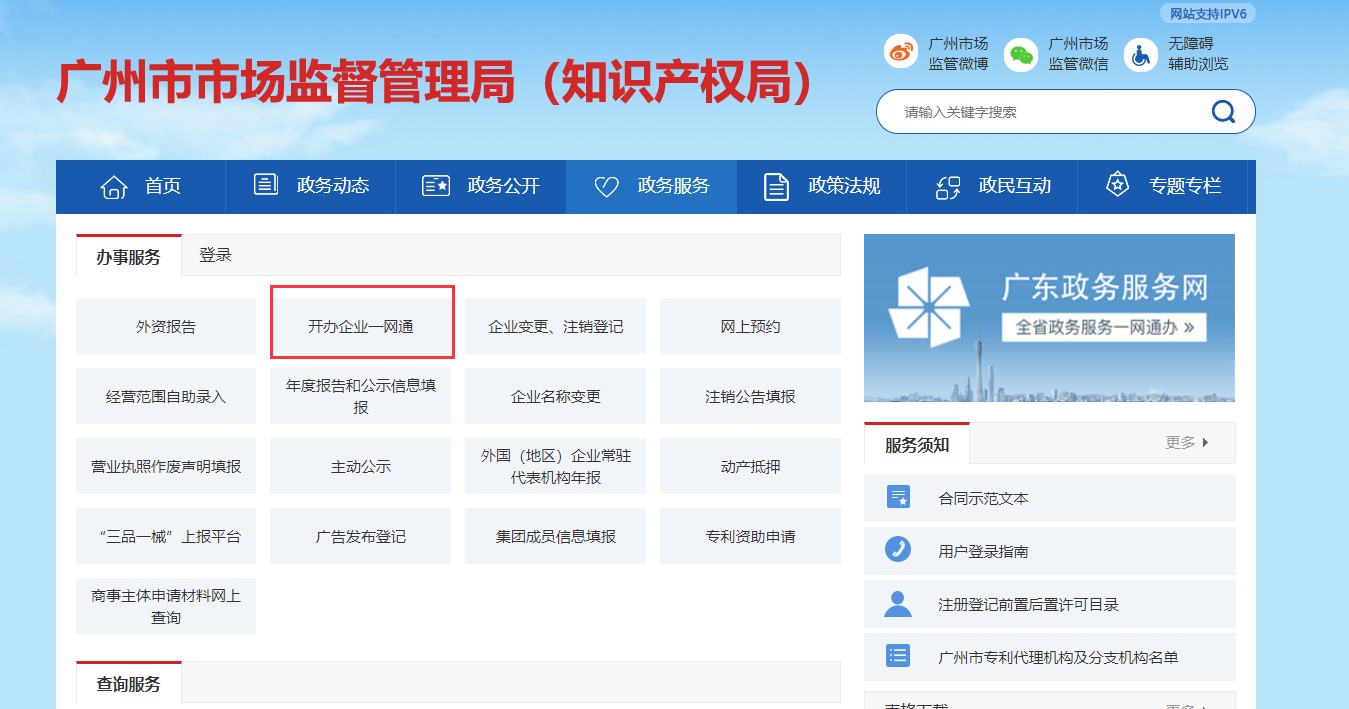Click the 广州市场监管微信 text link
This screenshot has height=709, width=1349.
pos(1078,54)
